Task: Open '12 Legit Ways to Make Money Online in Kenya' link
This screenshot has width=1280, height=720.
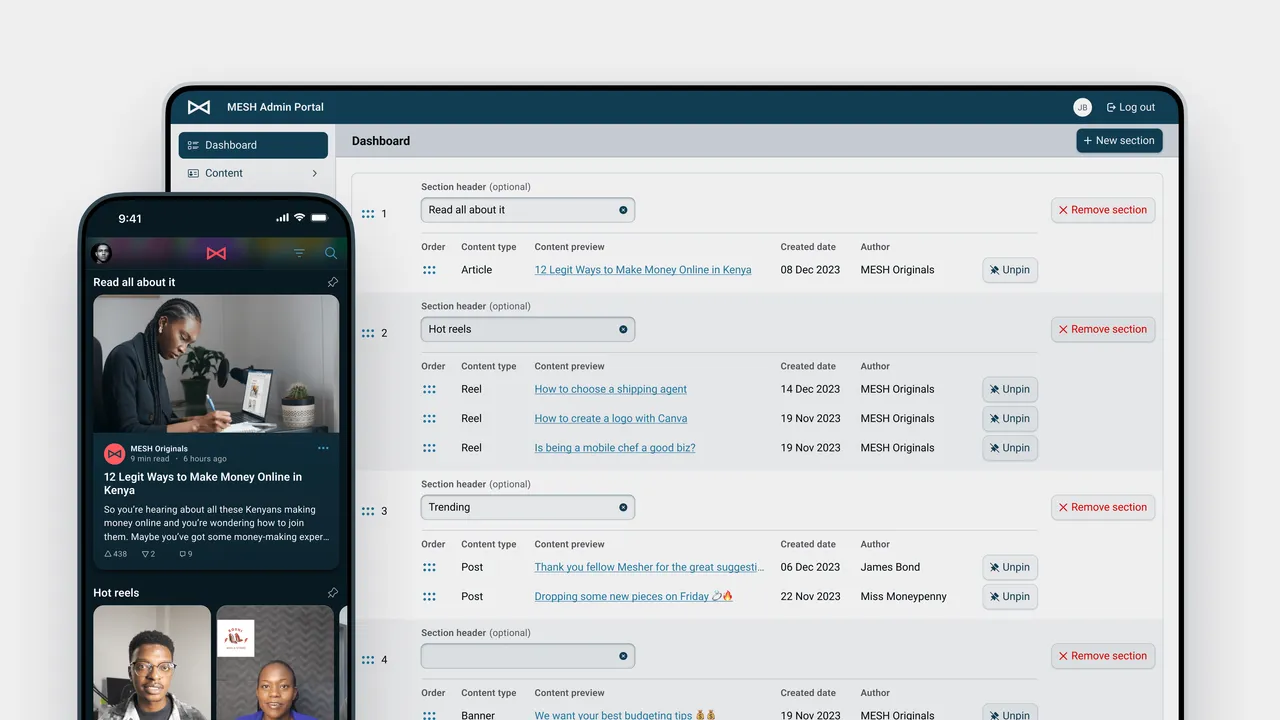Action: click(x=643, y=270)
